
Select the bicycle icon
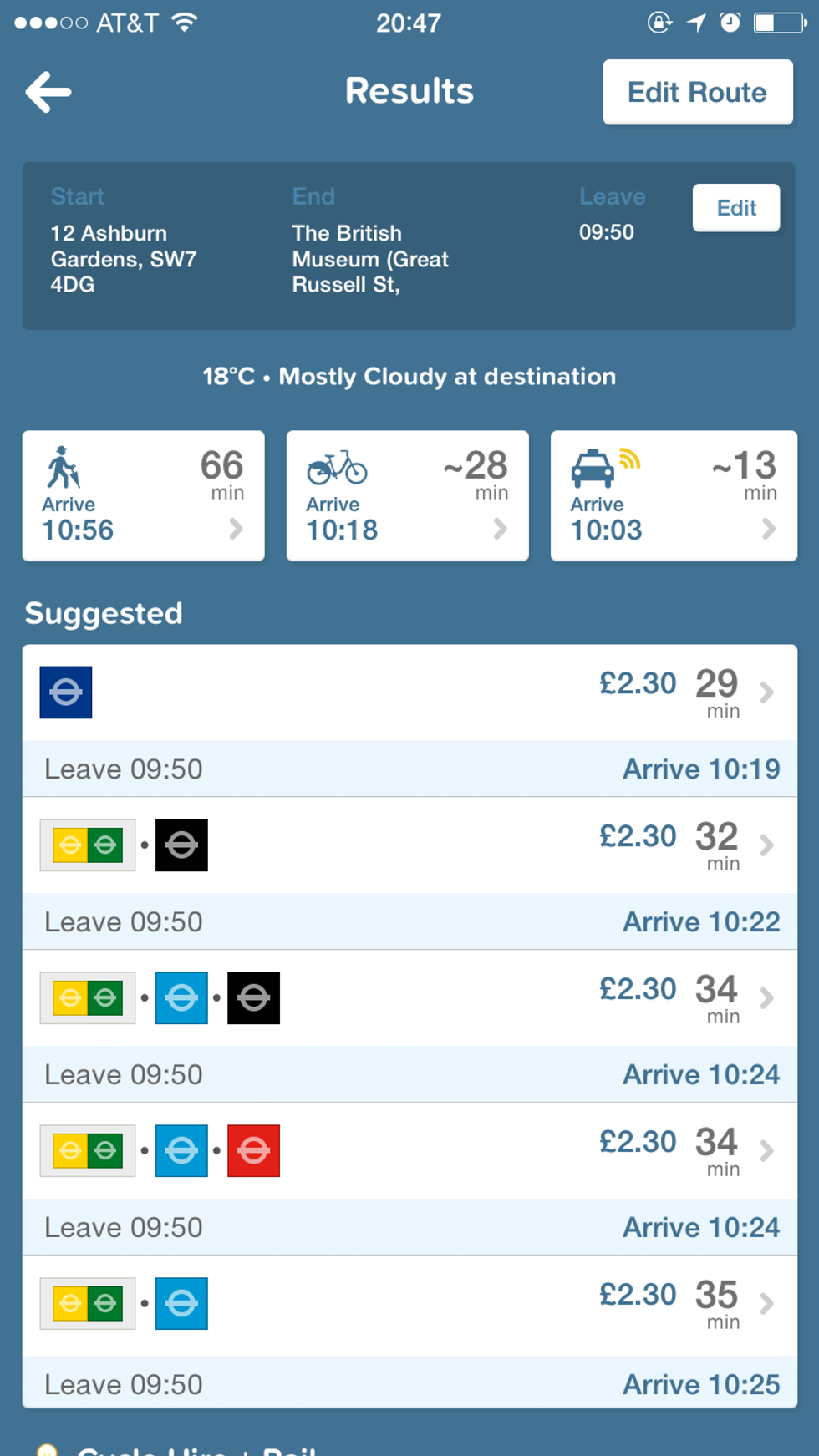pyautogui.click(x=337, y=468)
